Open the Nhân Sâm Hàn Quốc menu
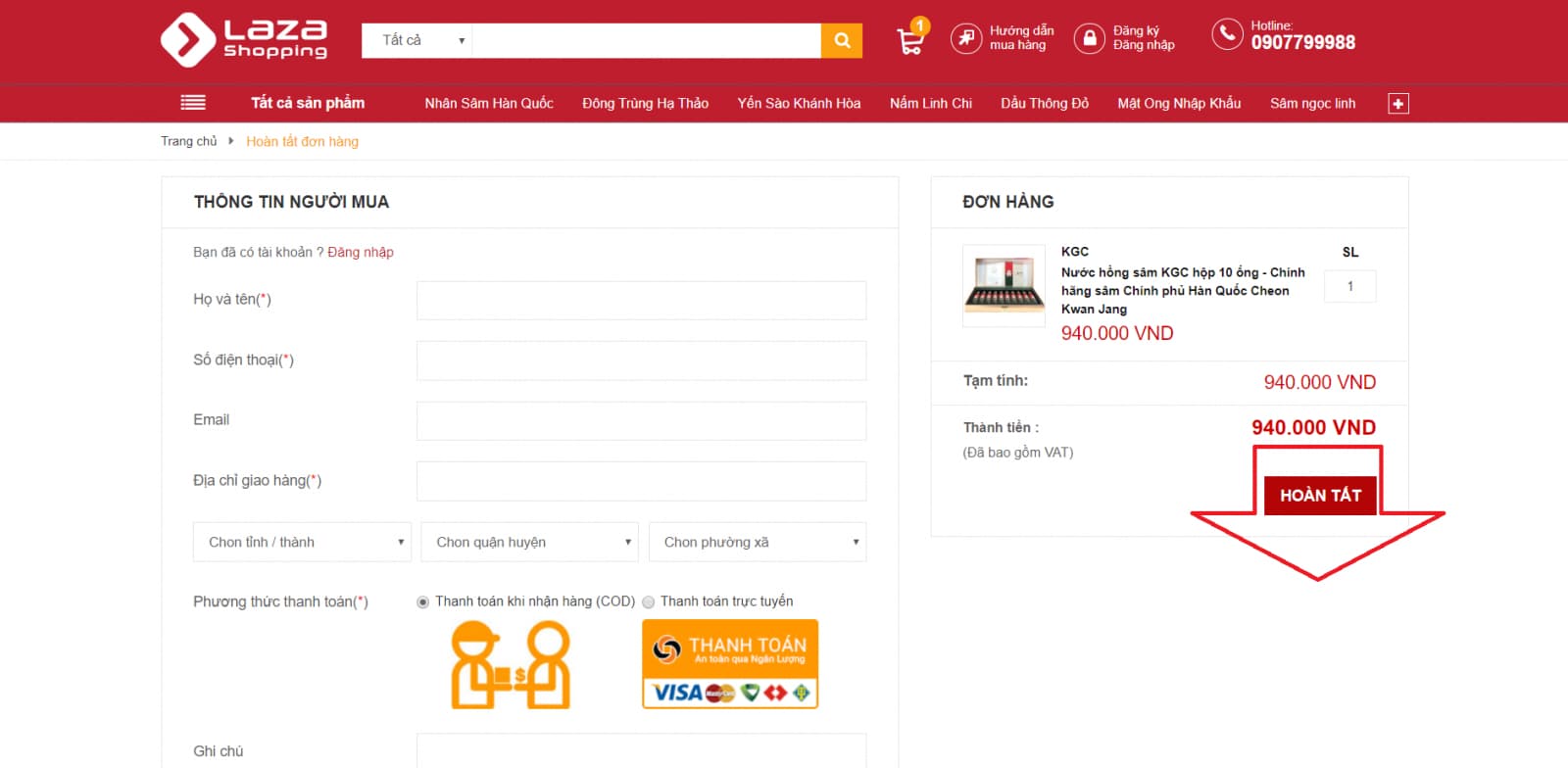 (x=489, y=103)
